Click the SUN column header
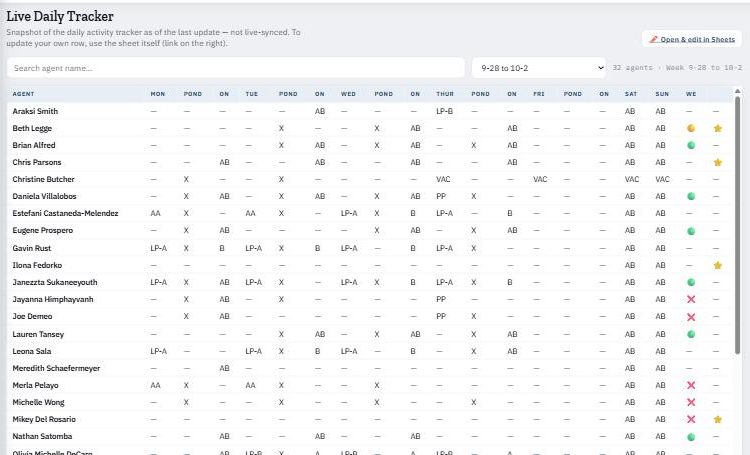This screenshot has width=750, height=455. coord(662,94)
